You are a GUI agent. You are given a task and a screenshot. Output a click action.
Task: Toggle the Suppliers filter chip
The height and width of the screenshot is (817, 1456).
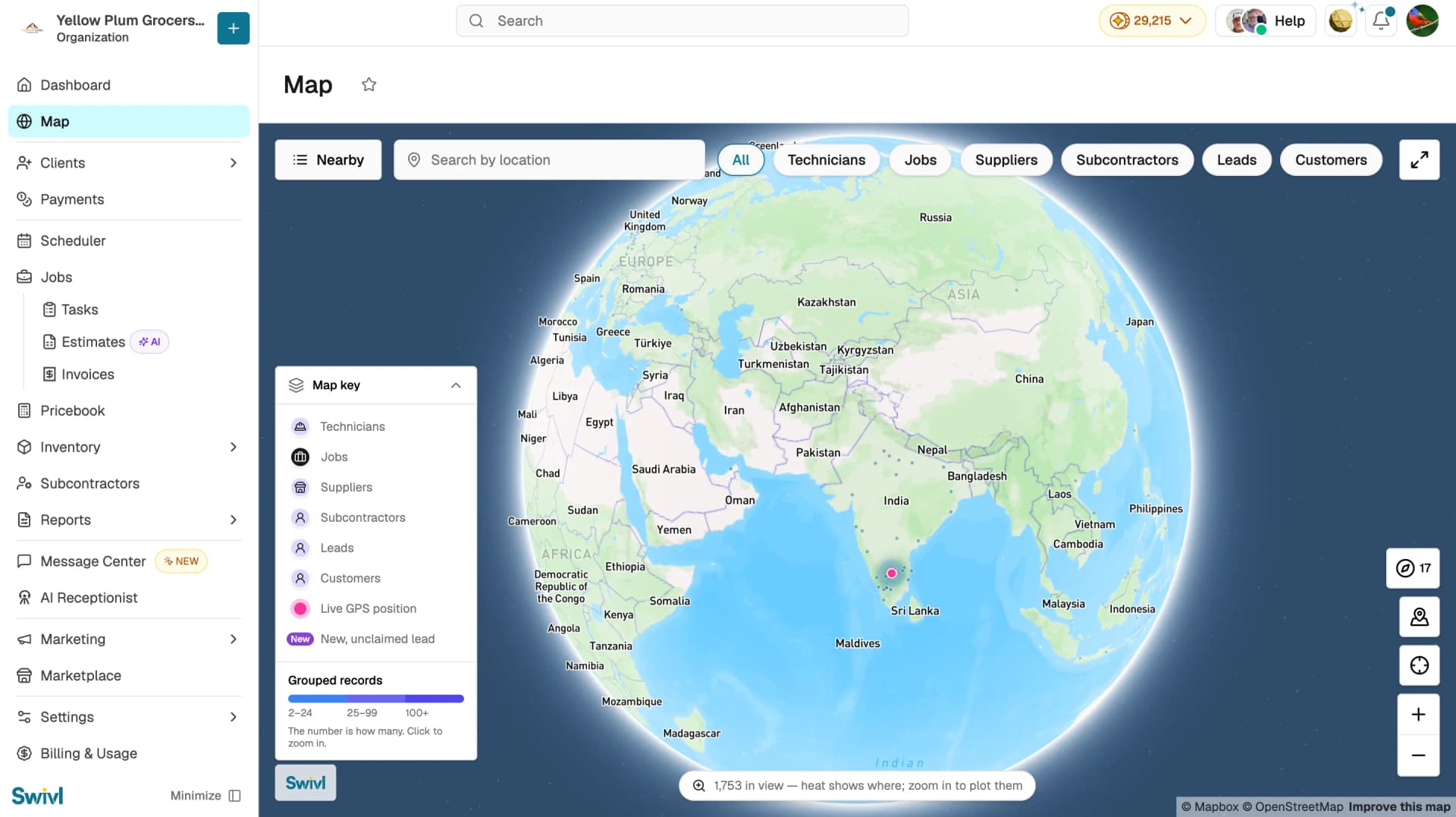tap(1006, 160)
